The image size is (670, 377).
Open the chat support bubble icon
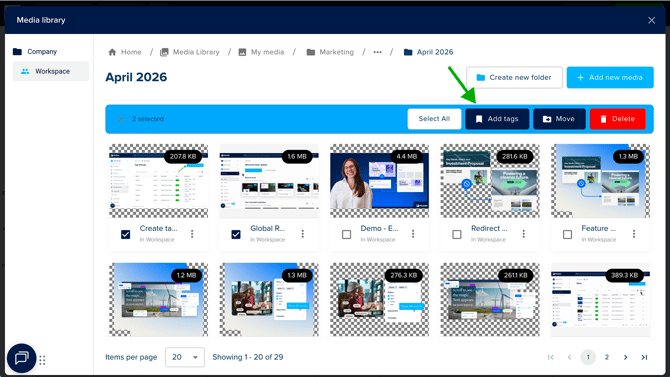coord(21,358)
